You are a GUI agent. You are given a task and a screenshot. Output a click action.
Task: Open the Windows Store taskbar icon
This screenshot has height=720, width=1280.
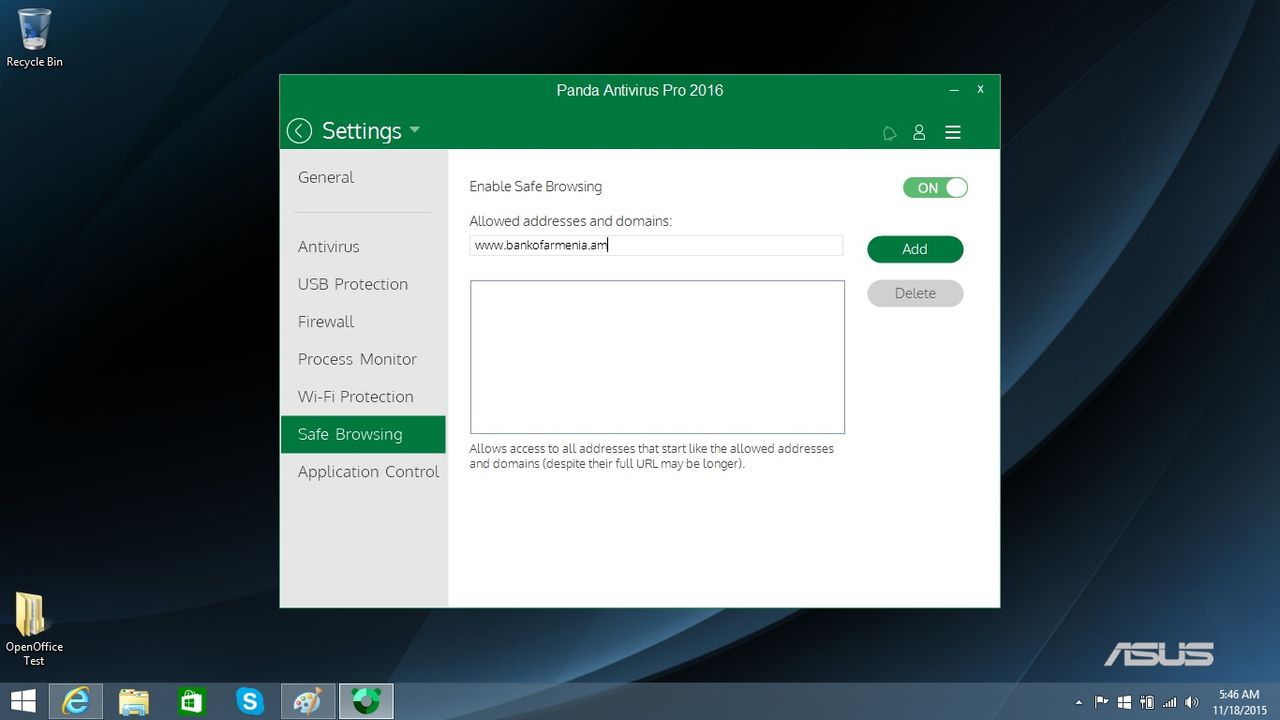pyautogui.click(x=191, y=701)
